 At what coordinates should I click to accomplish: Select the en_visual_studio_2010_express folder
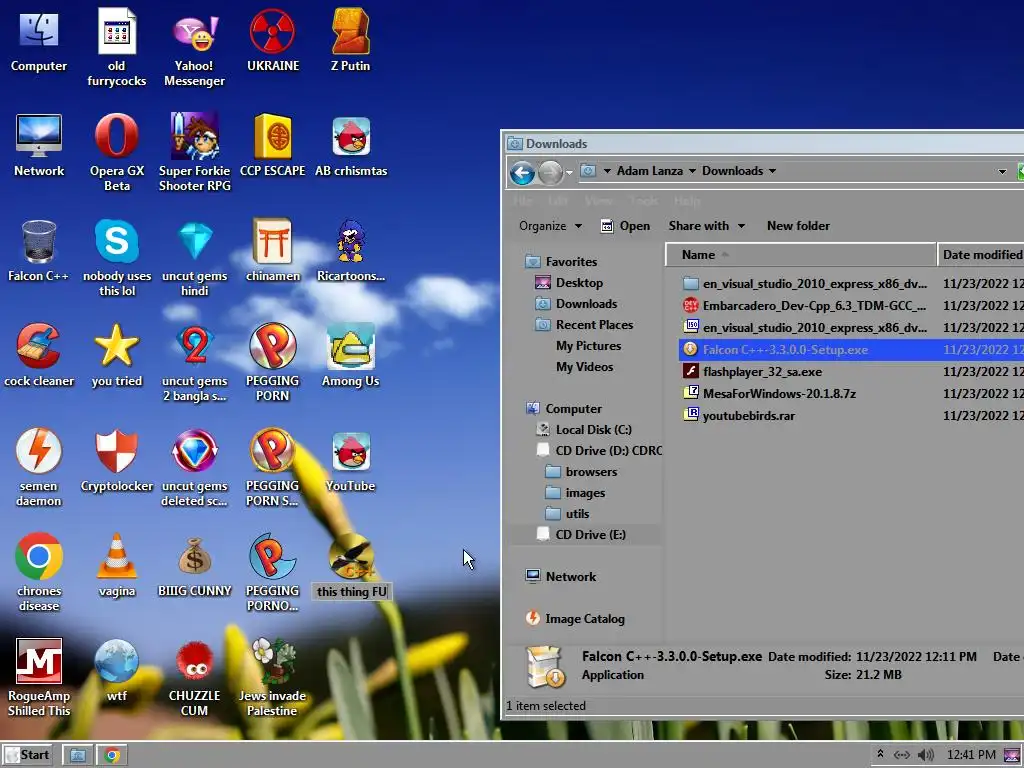[852, 283]
